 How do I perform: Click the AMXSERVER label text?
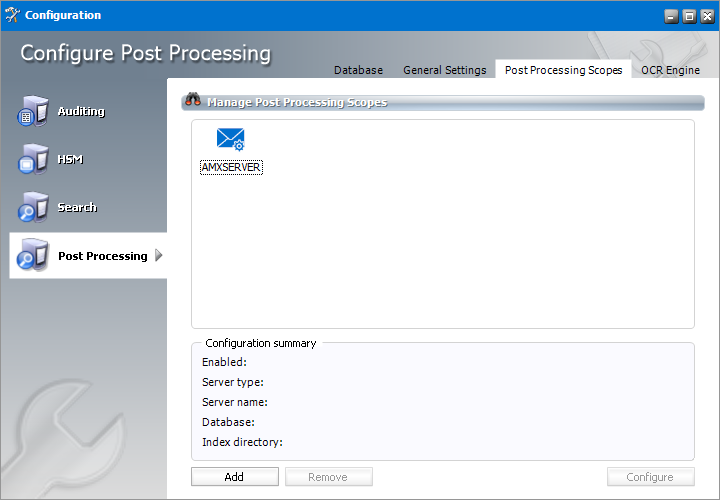231,168
